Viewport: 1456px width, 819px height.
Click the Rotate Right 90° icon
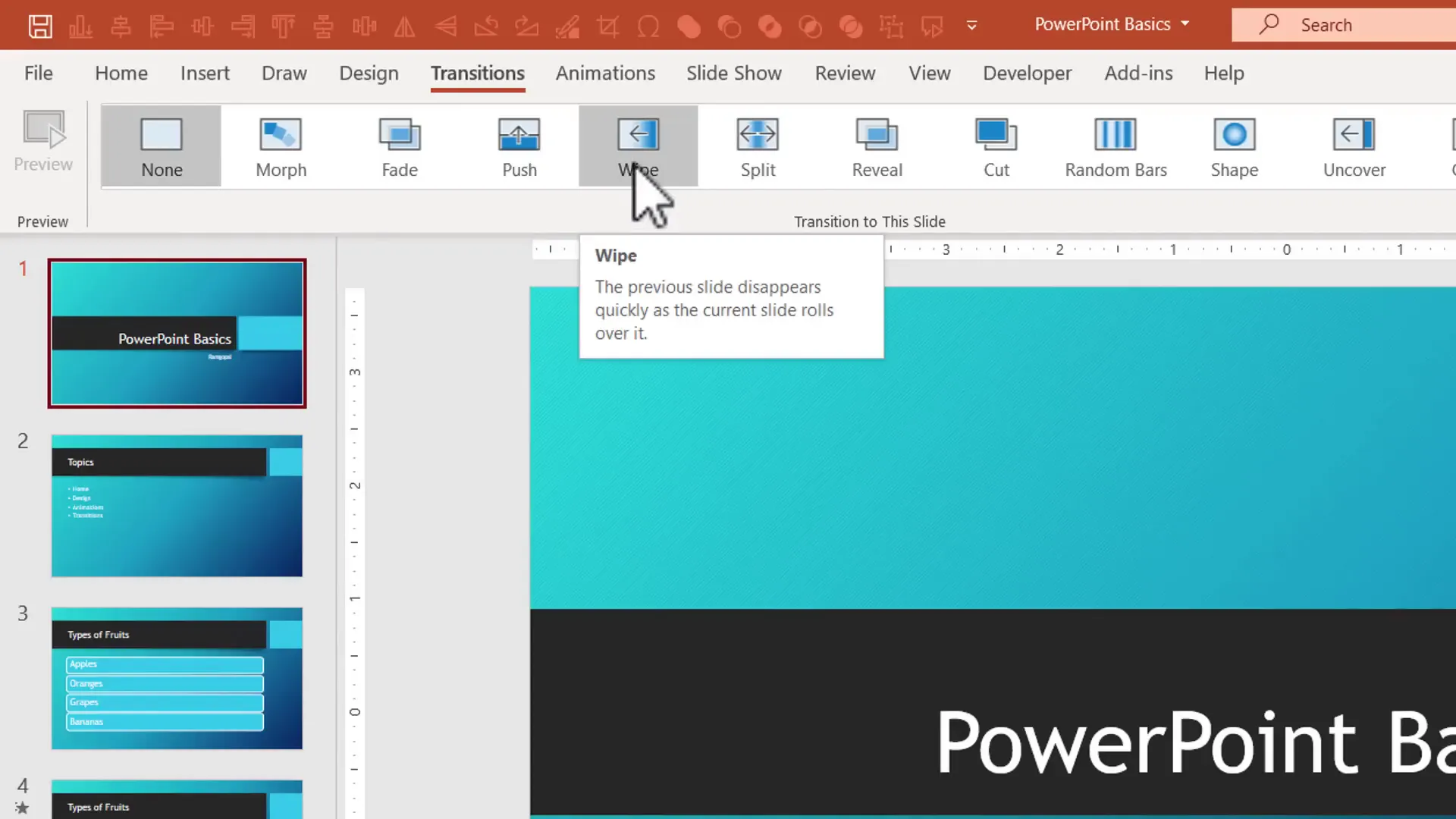(526, 27)
